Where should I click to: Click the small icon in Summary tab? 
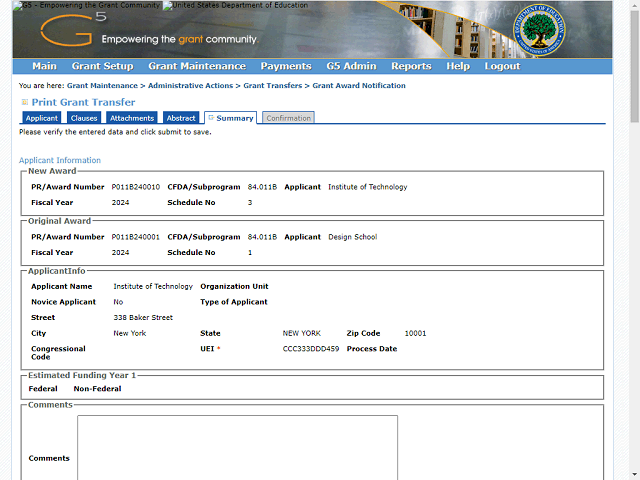click(211, 118)
